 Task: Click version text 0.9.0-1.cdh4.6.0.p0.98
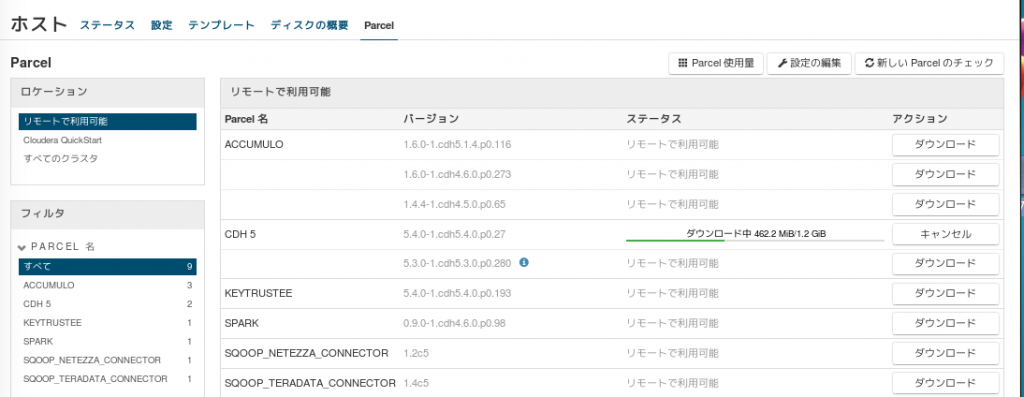point(455,323)
